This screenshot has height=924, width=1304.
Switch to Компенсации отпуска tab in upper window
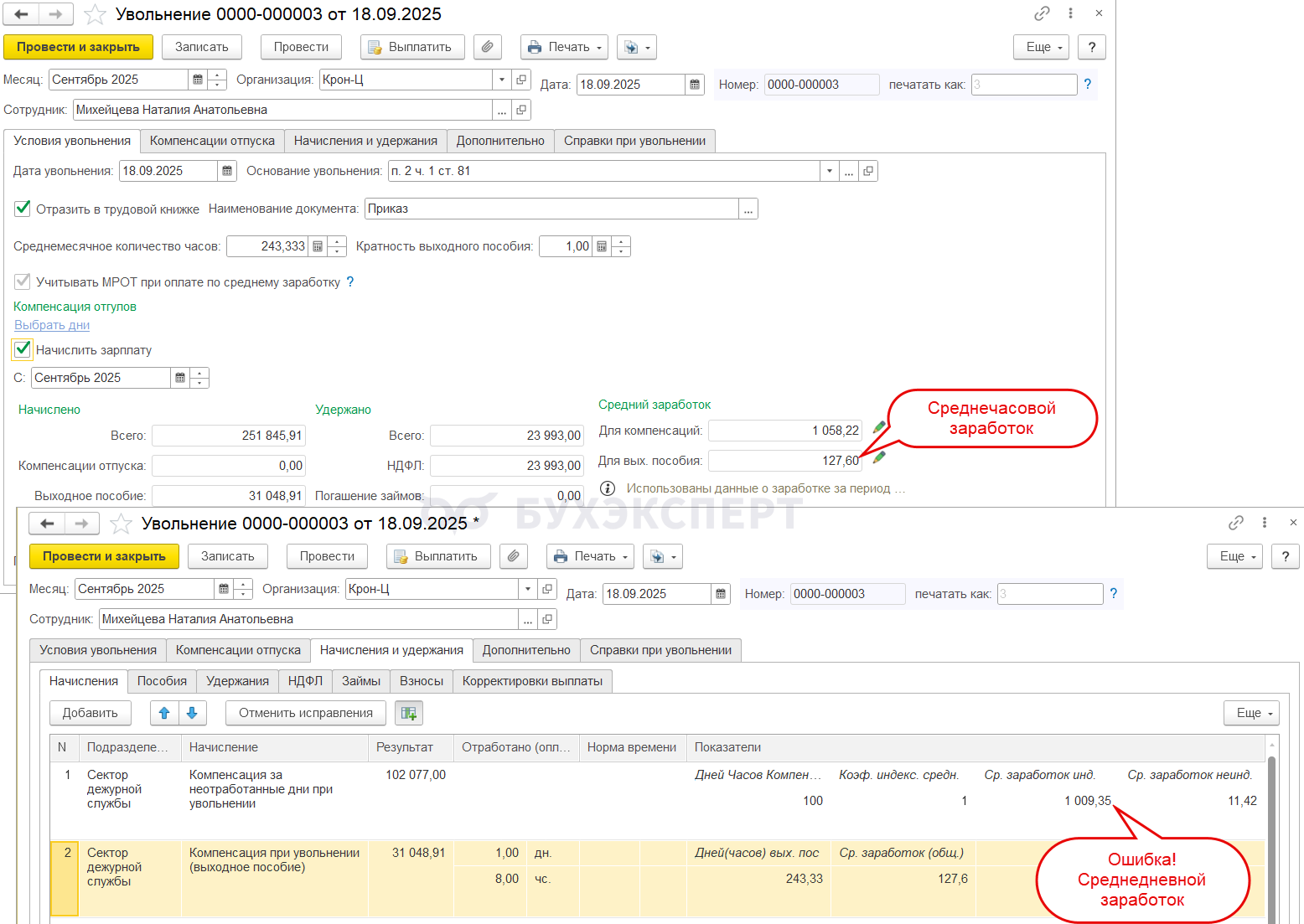212,141
